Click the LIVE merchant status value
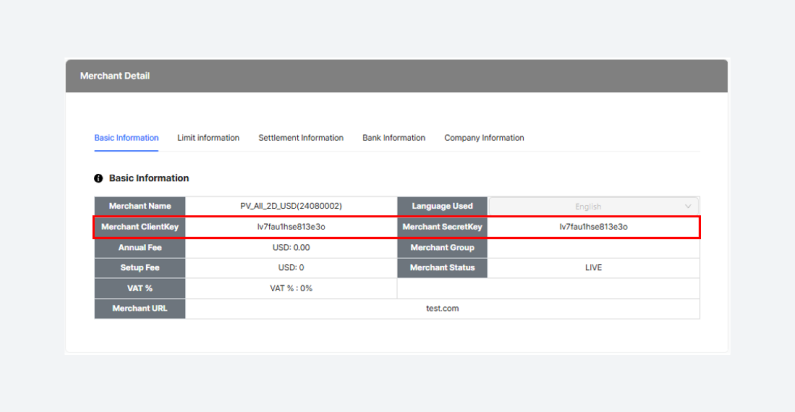Image resolution: width=795 pixels, height=412 pixels. (x=593, y=268)
